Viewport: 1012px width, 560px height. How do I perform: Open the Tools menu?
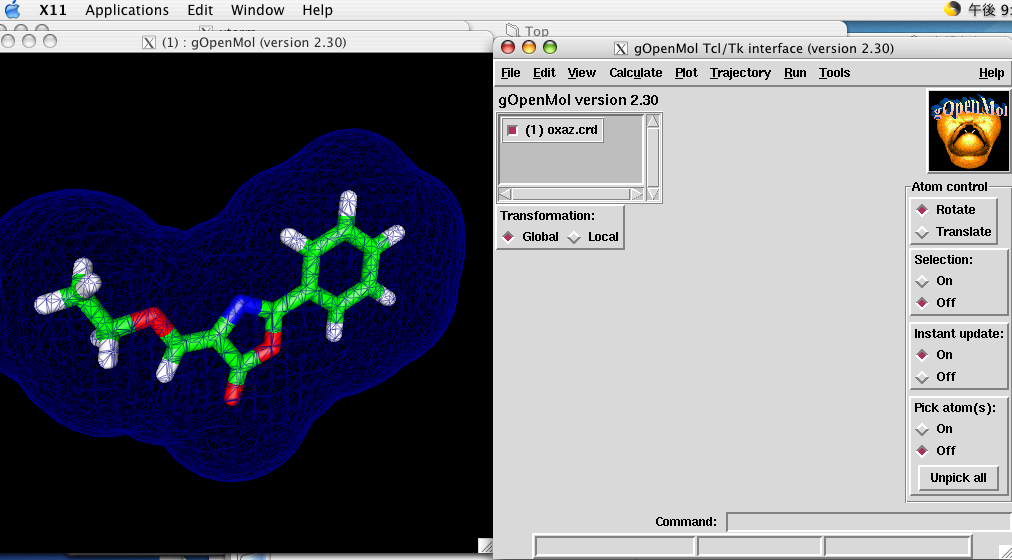click(x=835, y=73)
